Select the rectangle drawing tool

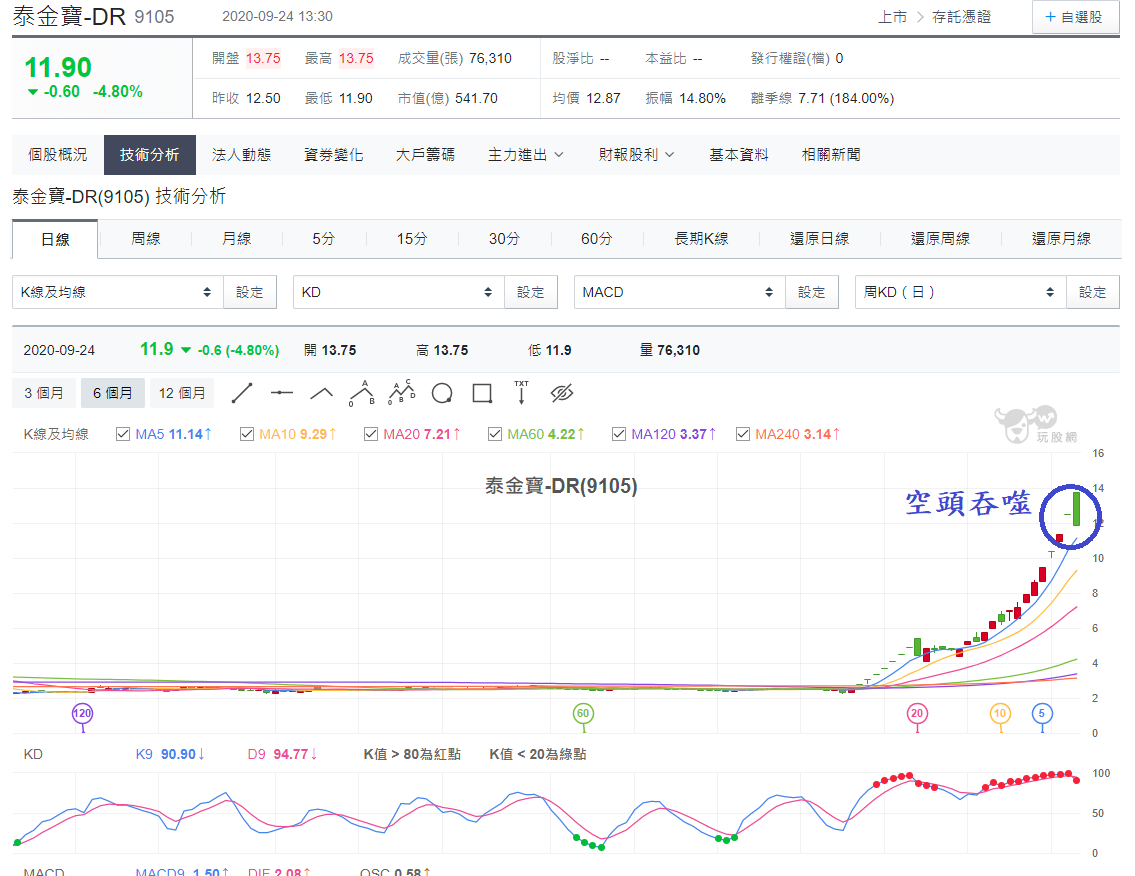click(482, 393)
